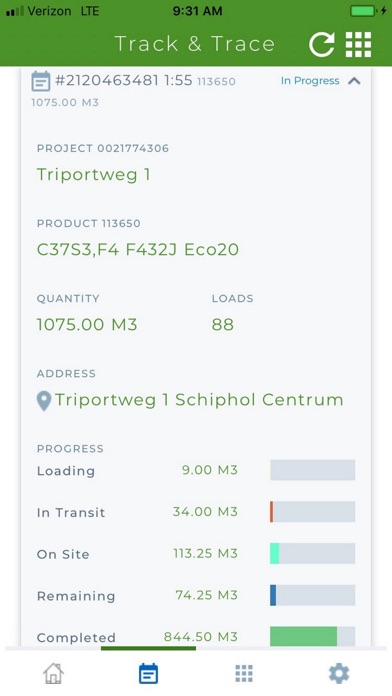
Task: Tap the In Transit progress bar
Action: [313, 512]
